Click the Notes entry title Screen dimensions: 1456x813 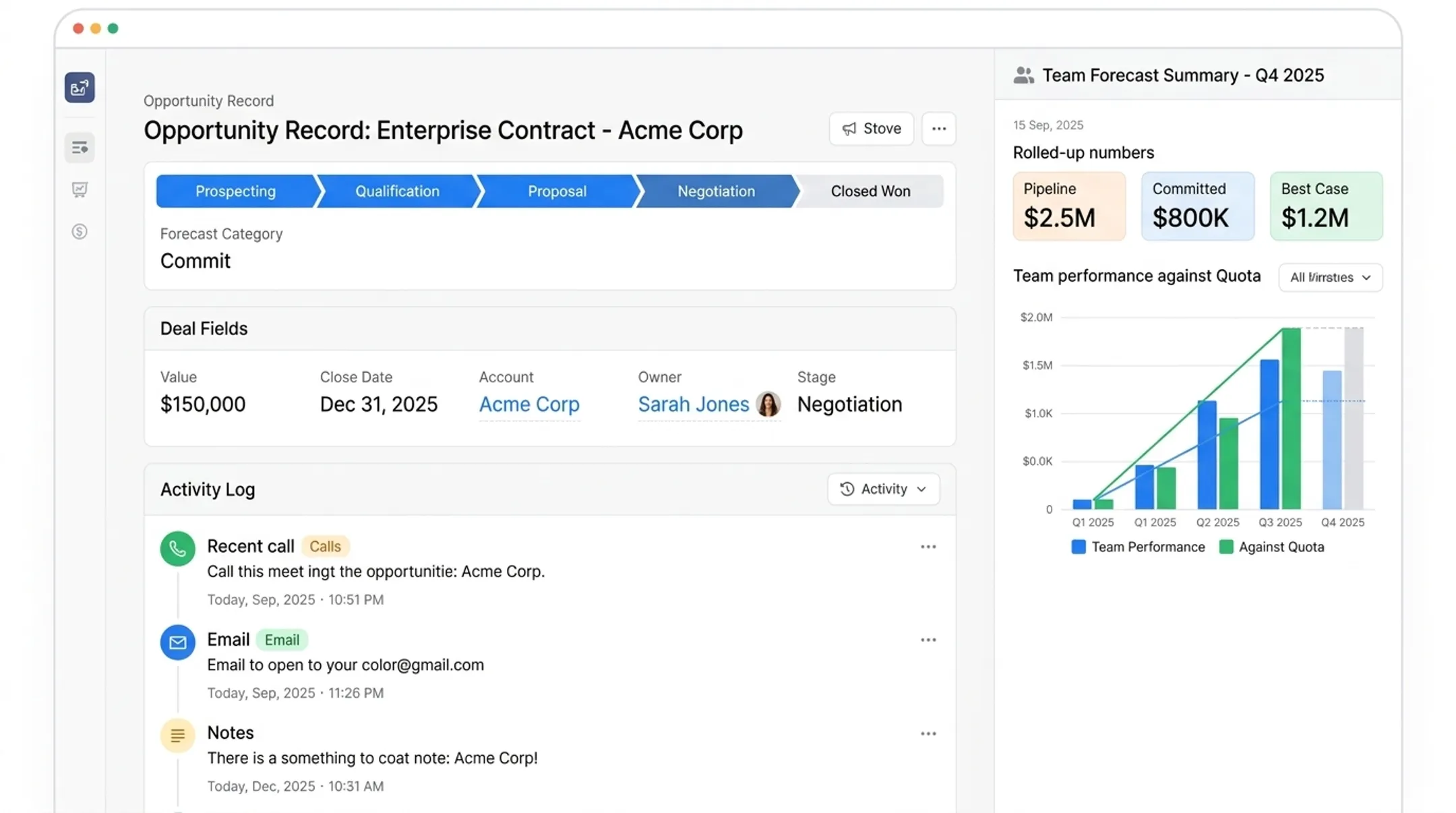pyautogui.click(x=231, y=733)
